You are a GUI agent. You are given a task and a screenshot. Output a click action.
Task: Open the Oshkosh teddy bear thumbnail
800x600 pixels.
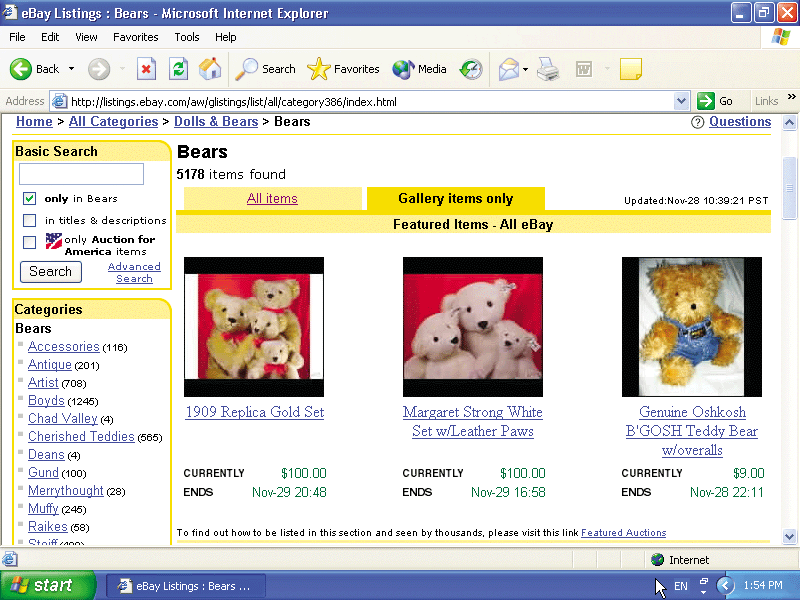click(692, 327)
